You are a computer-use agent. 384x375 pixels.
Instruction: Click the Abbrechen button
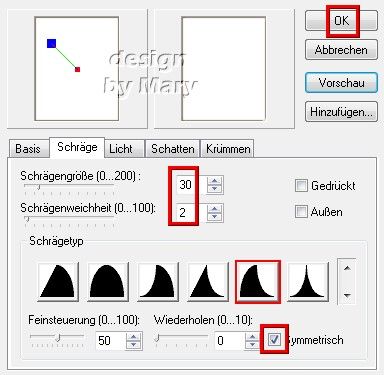click(x=341, y=50)
